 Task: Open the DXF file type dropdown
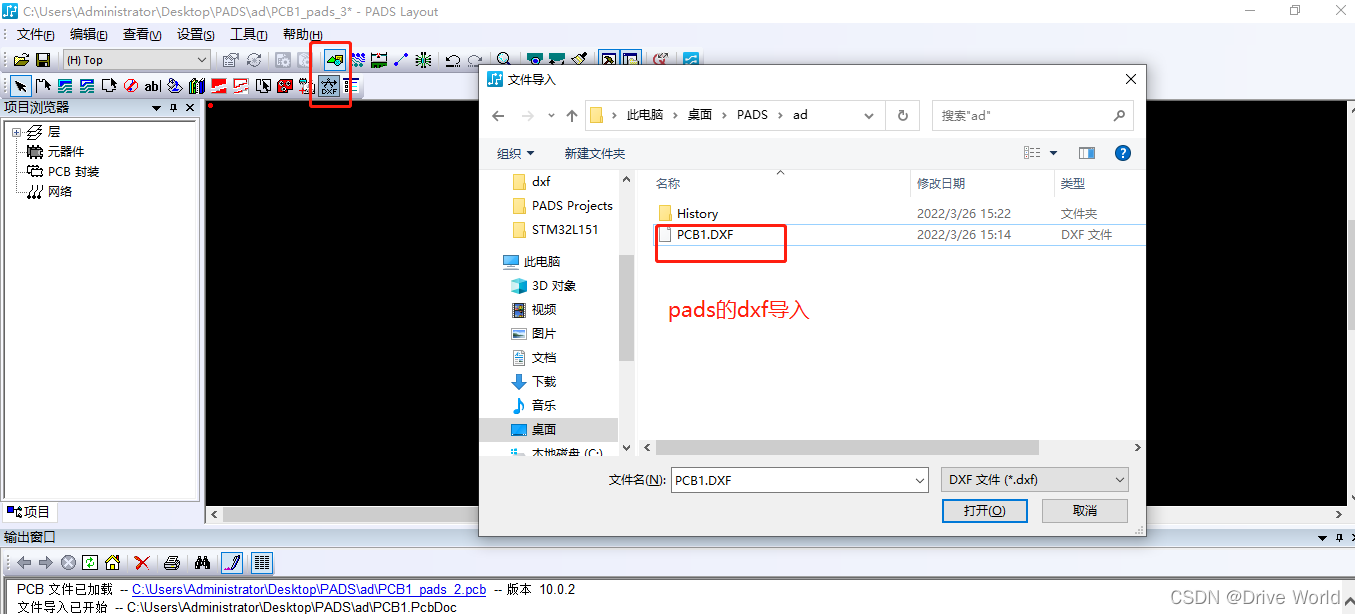tap(1035, 480)
